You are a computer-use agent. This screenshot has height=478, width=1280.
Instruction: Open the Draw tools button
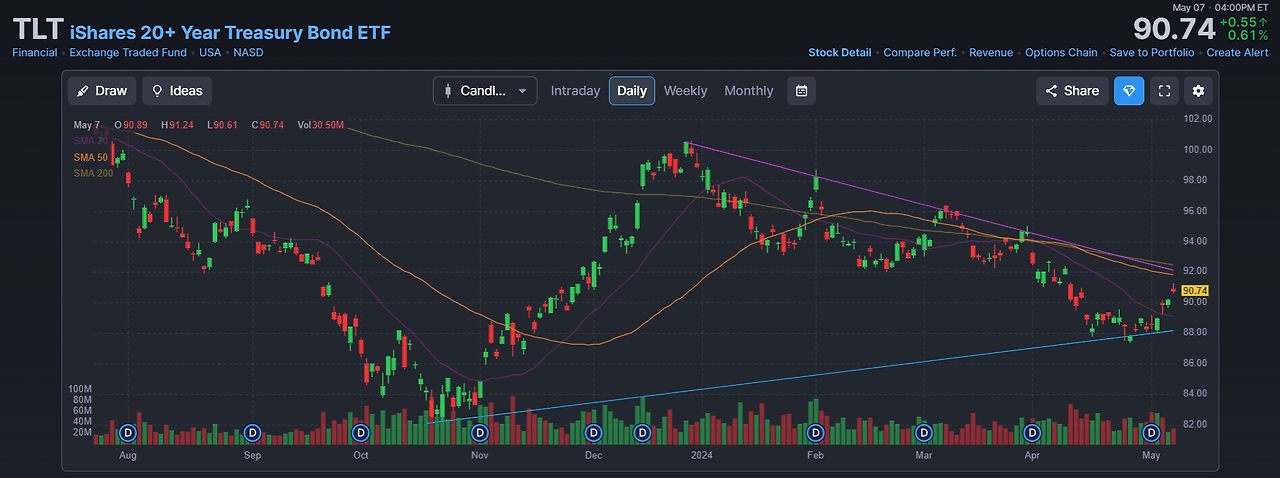click(x=102, y=91)
